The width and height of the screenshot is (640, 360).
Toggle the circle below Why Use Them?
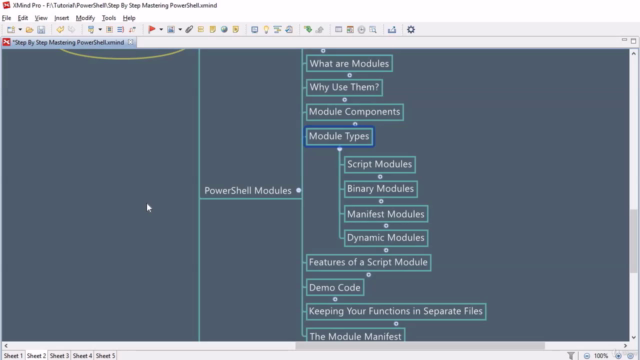point(344,100)
